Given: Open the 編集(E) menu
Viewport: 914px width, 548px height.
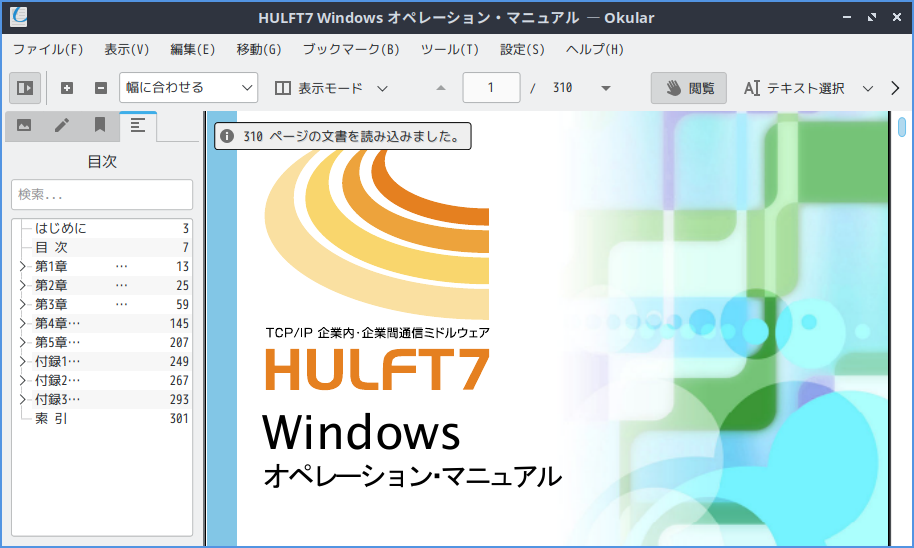Looking at the screenshot, I should tap(192, 50).
